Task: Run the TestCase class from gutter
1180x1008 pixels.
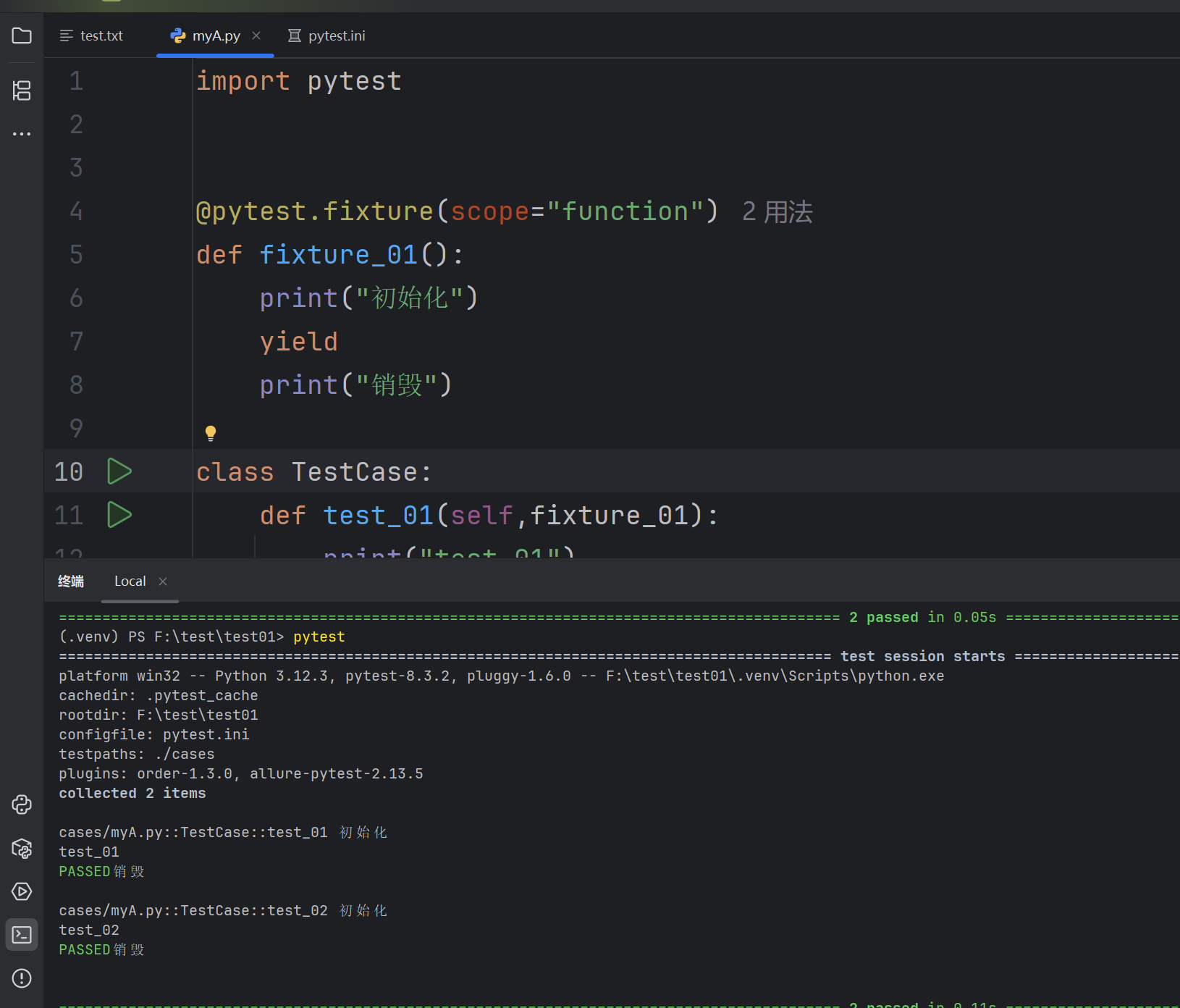Action: tap(119, 471)
